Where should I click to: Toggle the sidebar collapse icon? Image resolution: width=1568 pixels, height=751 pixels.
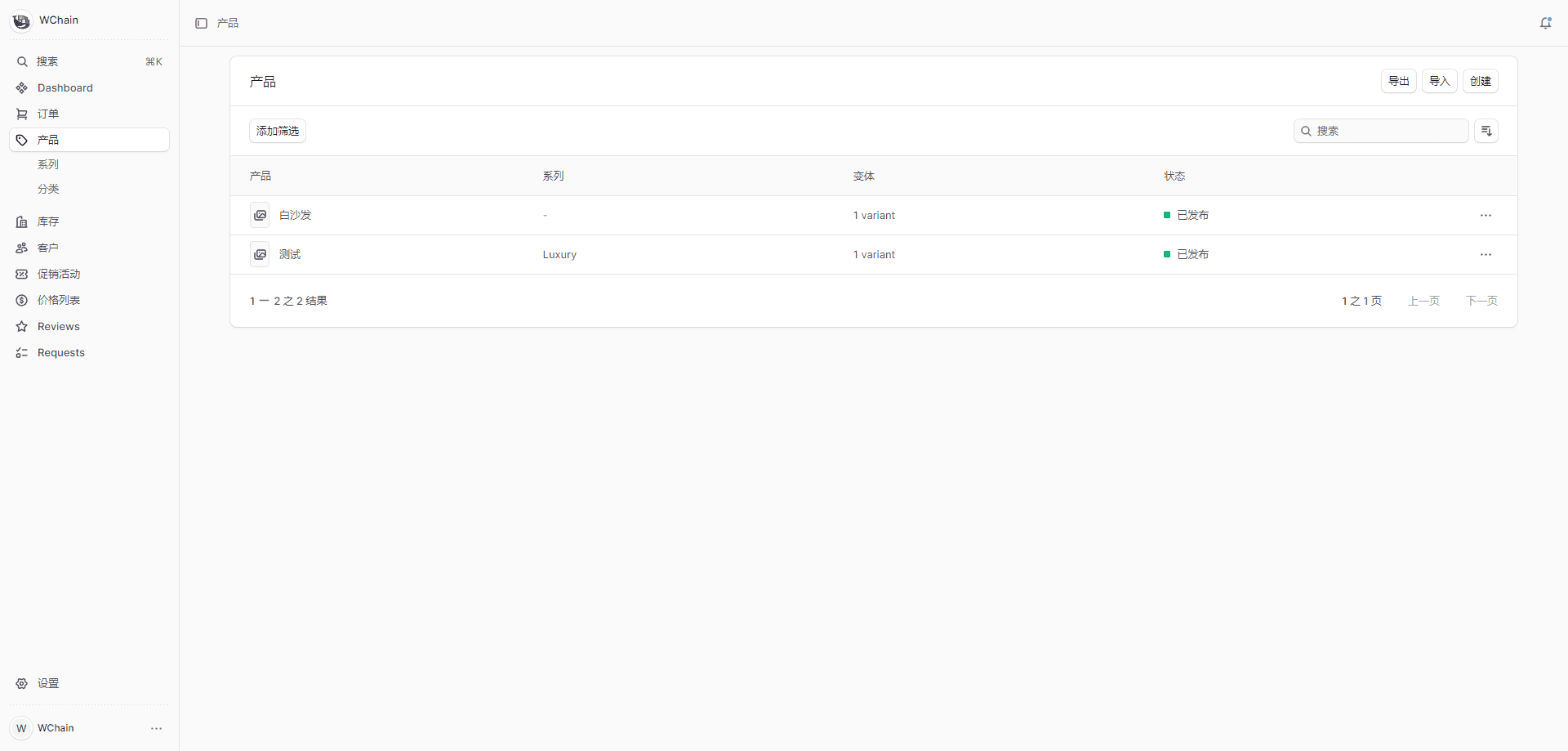(201, 24)
